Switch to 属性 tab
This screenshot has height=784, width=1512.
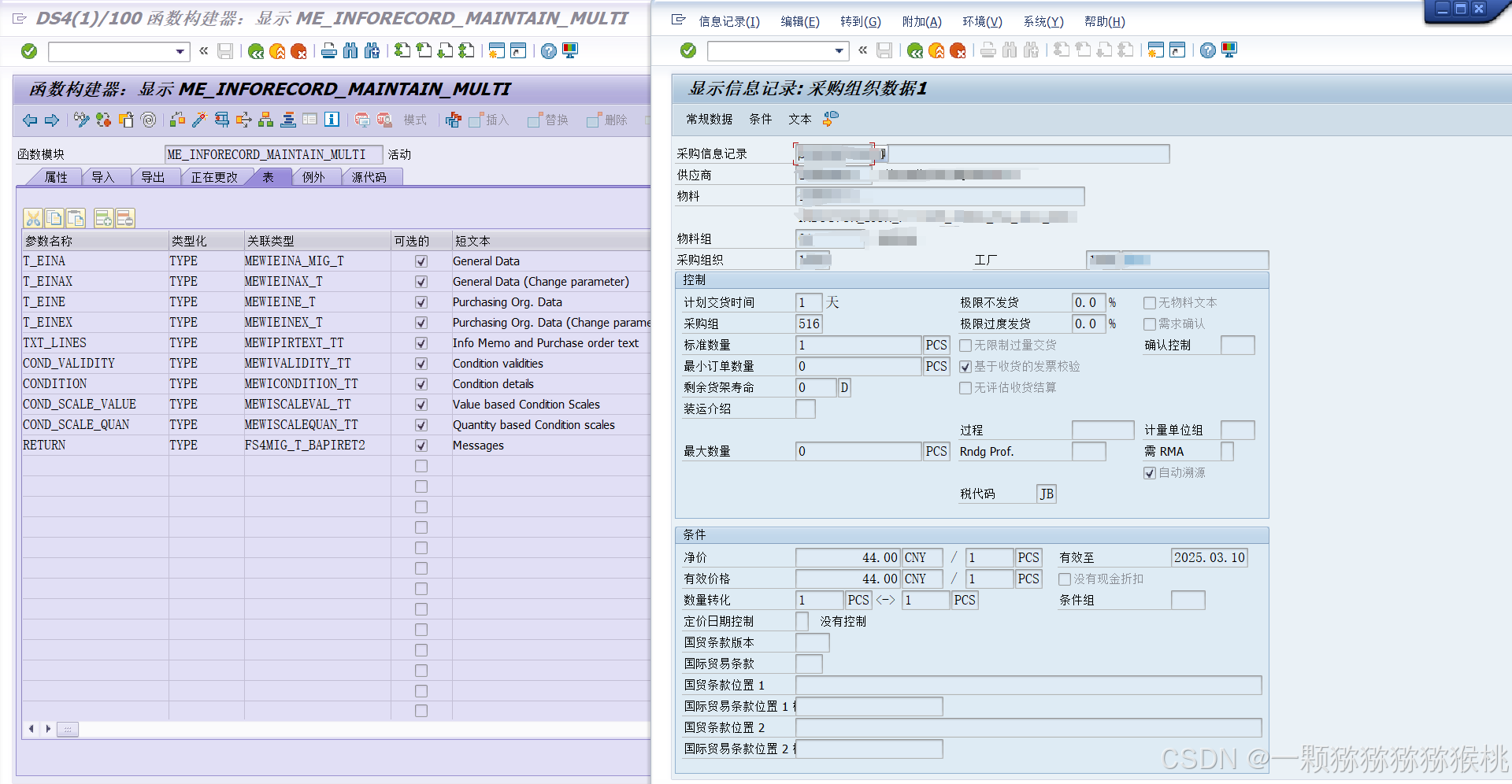tap(56, 177)
